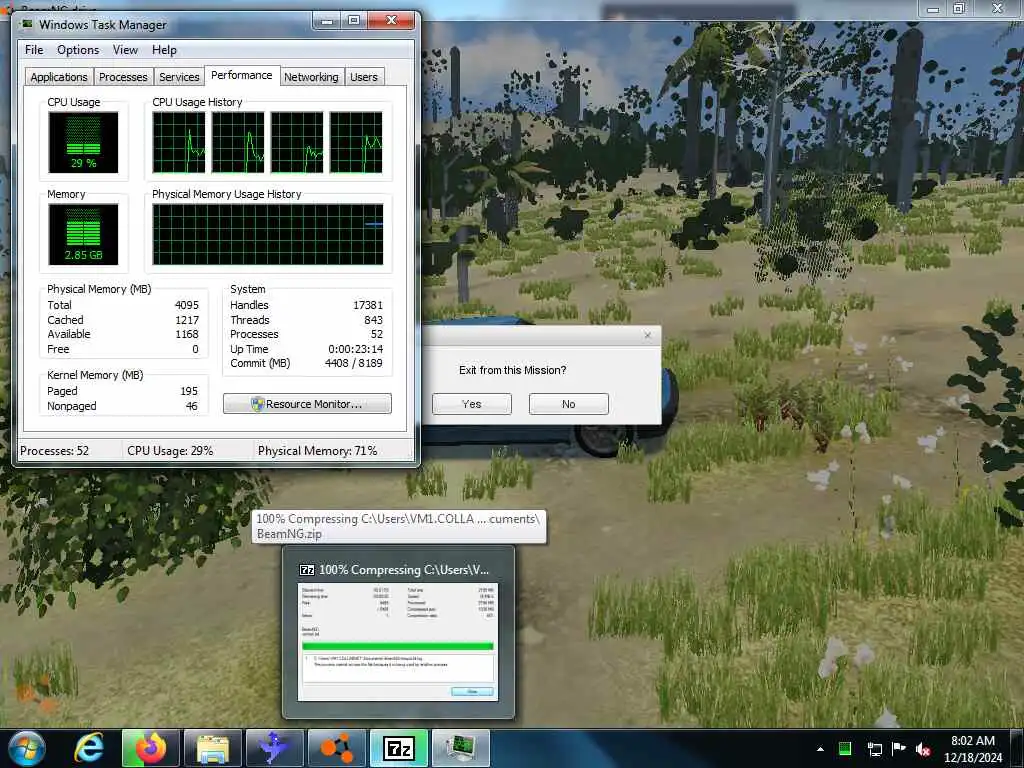This screenshot has width=1024, height=768.
Task: Select the Performance tab
Action: 242,75
